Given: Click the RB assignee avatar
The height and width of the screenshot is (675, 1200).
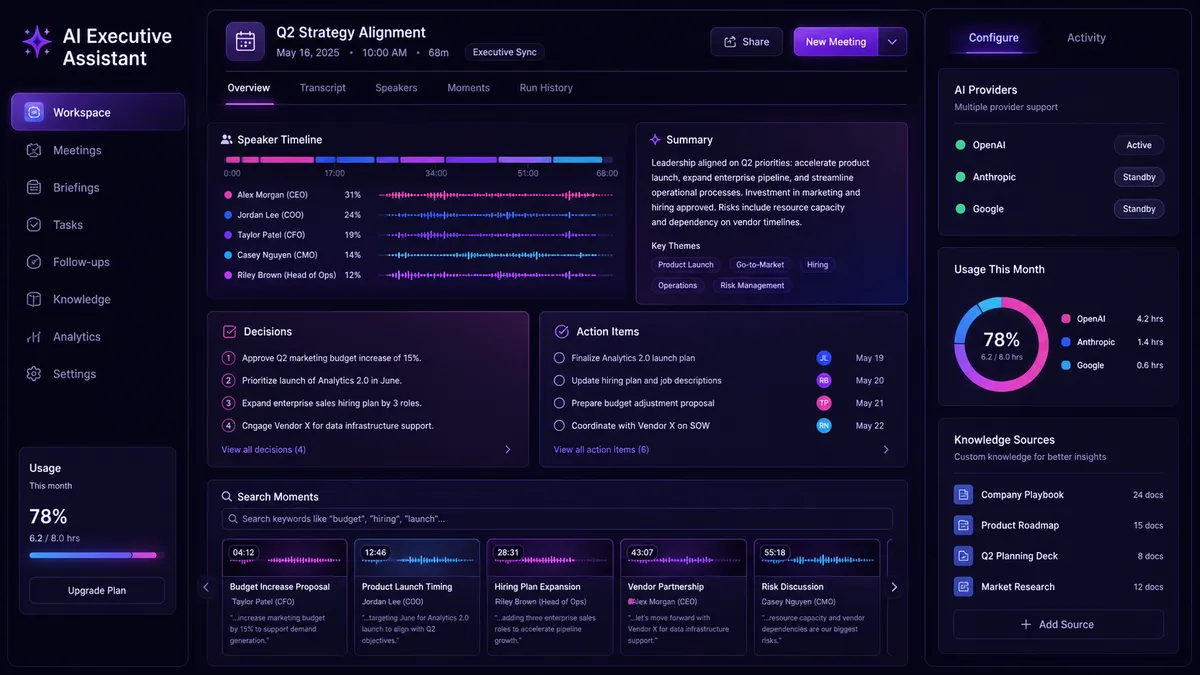Looking at the screenshot, I should [x=824, y=381].
